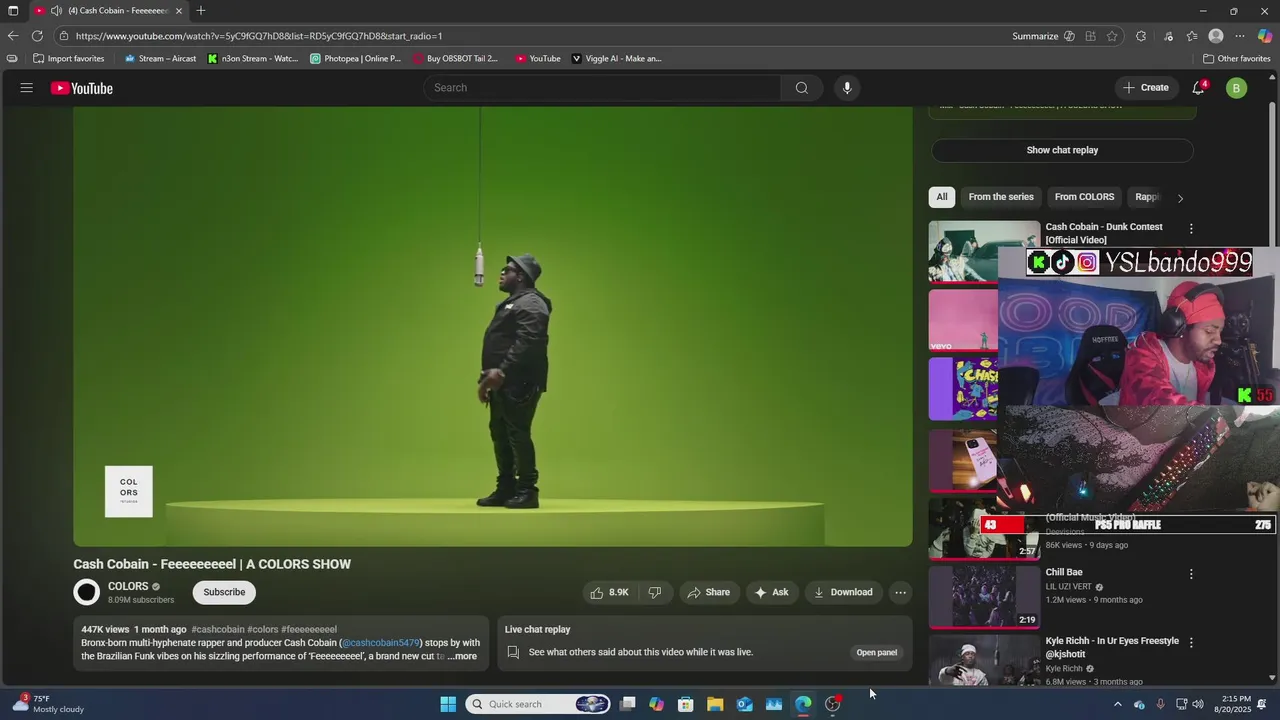This screenshot has height=720, width=1280.
Task: Open the YouTube hamburger guide menu
Action: coord(26,88)
